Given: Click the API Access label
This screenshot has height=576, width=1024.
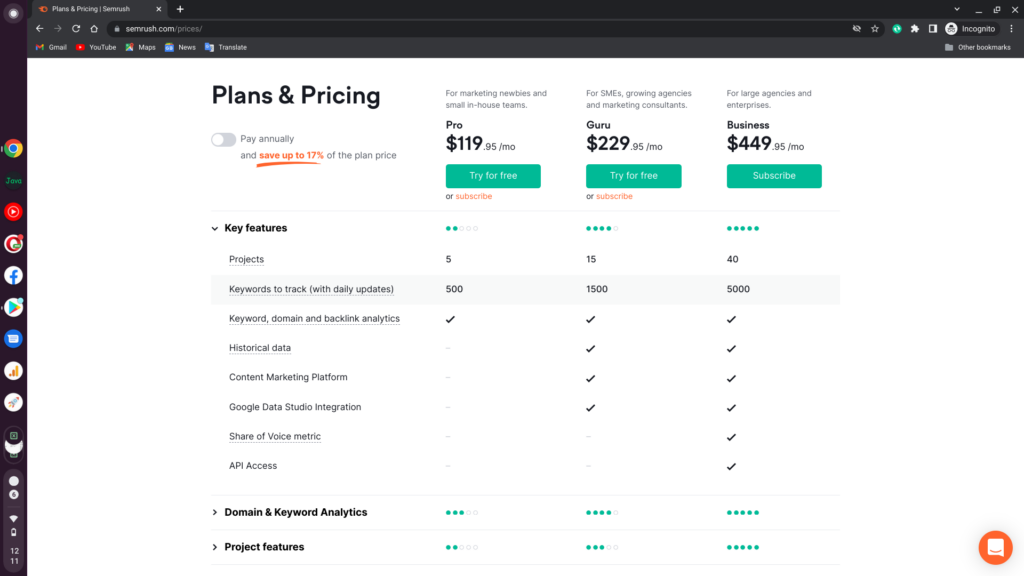Looking at the screenshot, I should 253,466.
